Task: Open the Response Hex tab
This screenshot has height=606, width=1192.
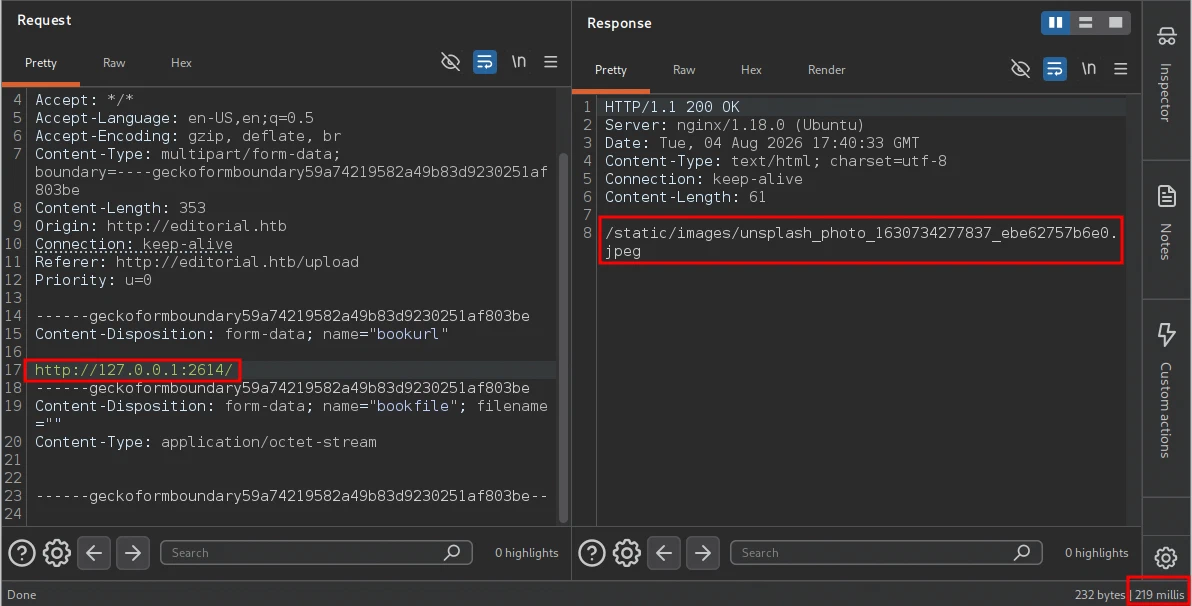Action: [751, 70]
